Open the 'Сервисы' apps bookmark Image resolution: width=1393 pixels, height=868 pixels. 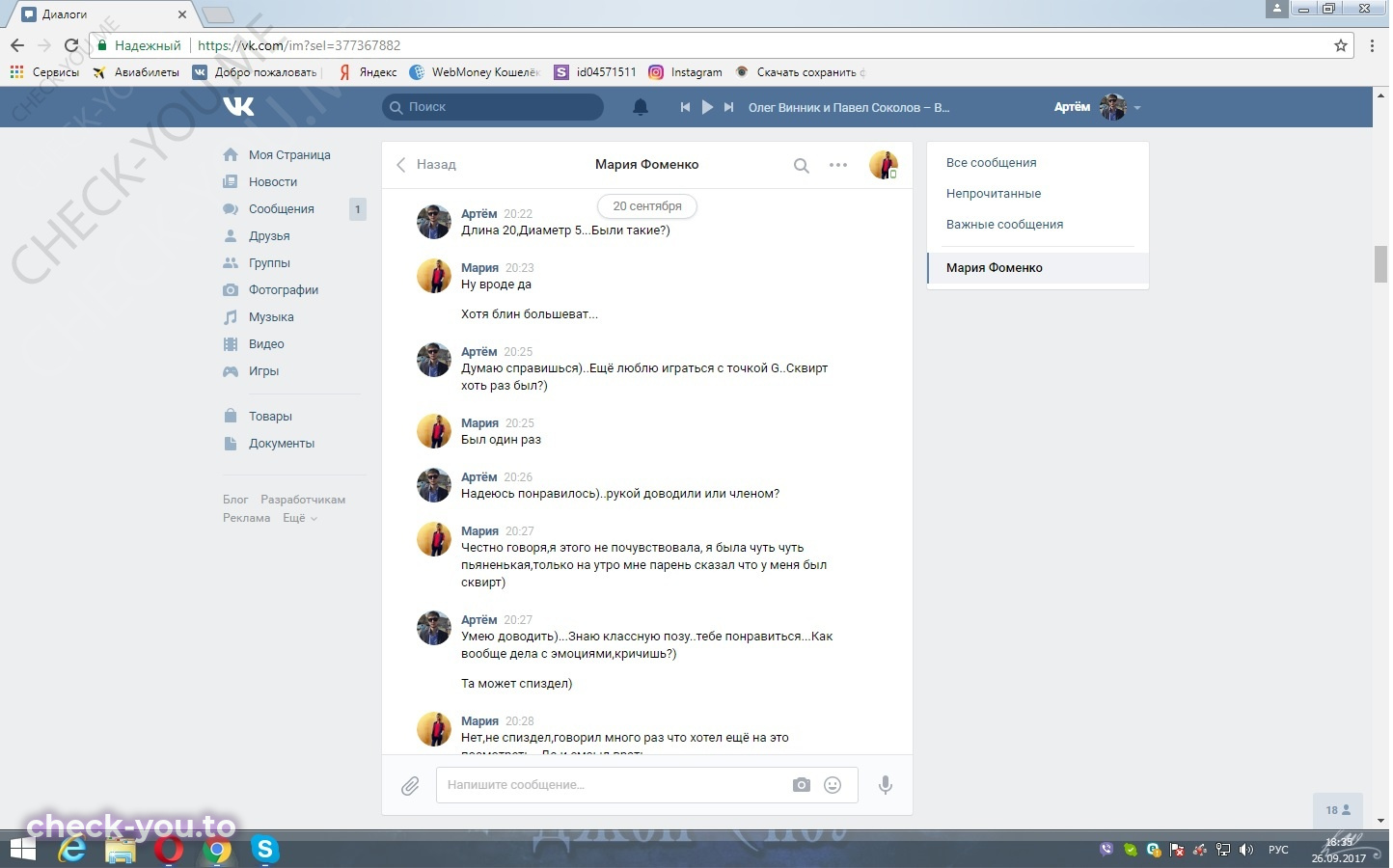44,72
